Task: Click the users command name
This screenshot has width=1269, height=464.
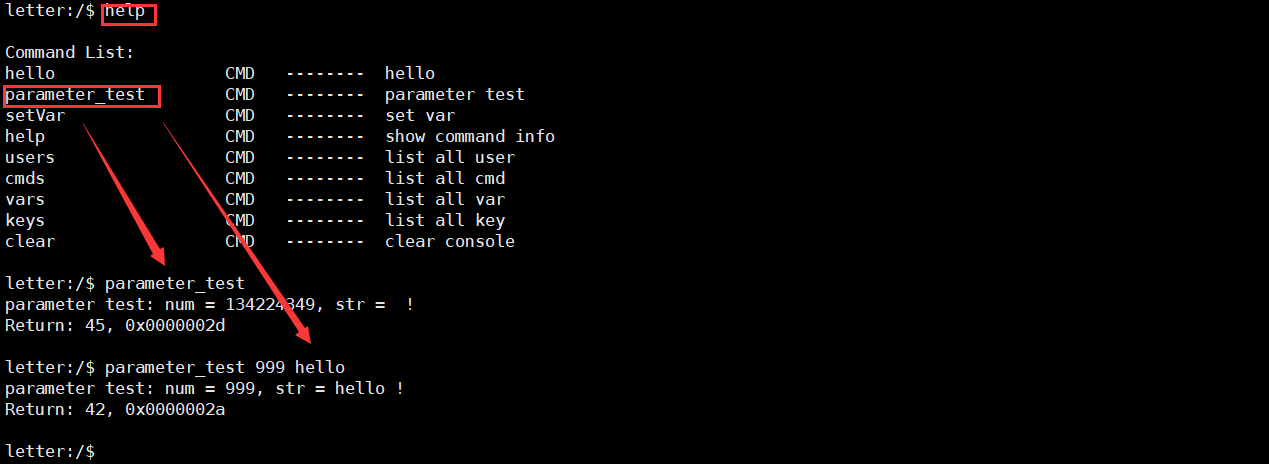Action: (x=30, y=157)
